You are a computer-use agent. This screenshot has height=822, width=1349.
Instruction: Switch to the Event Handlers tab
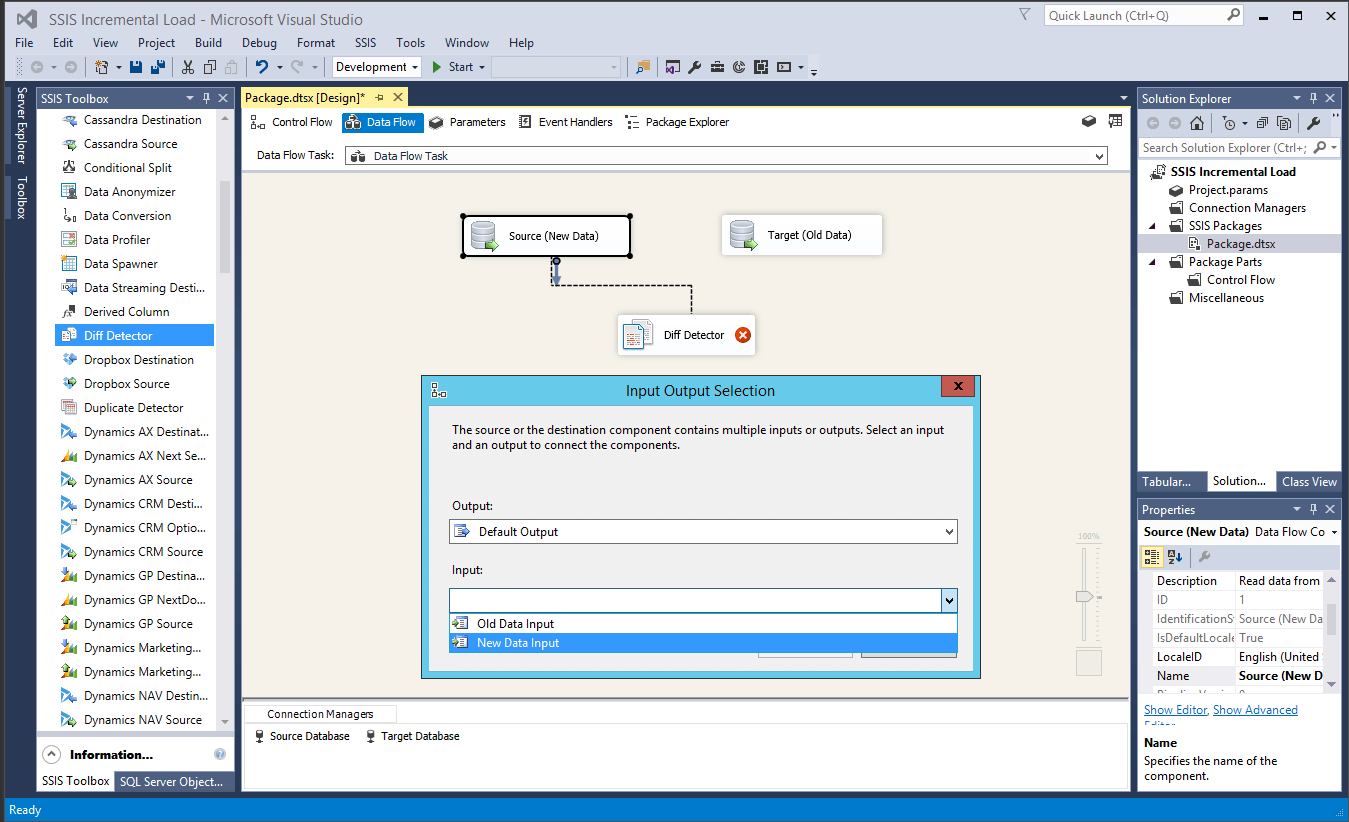[565, 122]
